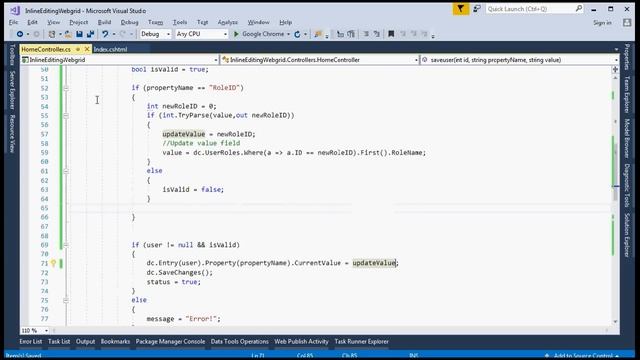The width and height of the screenshot is (640, 360).
Task: Close the HomeController.cs tab
Action: pos(87,49)
